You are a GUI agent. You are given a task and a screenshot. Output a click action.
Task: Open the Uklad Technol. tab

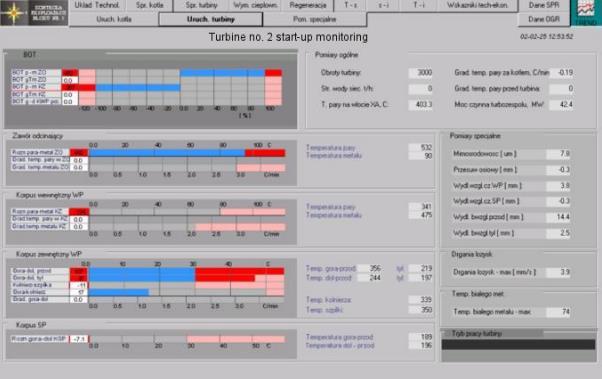pyautogui.click(x=97, y=5)
